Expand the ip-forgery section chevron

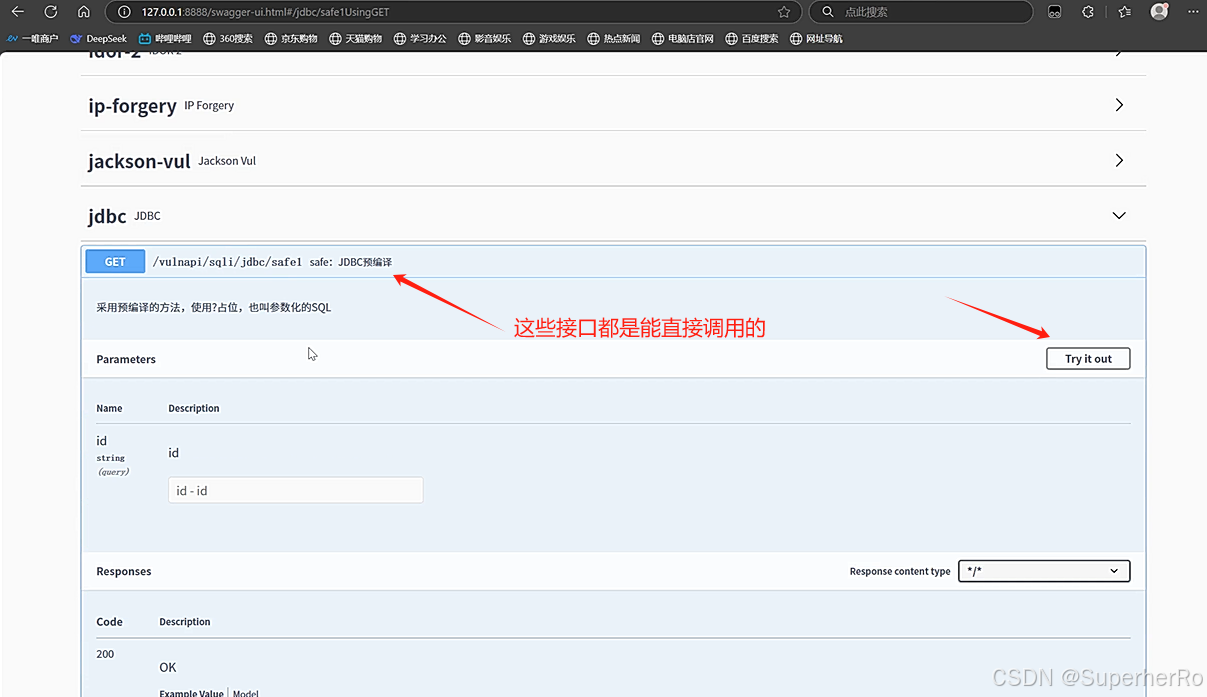tap(1119, 105)
